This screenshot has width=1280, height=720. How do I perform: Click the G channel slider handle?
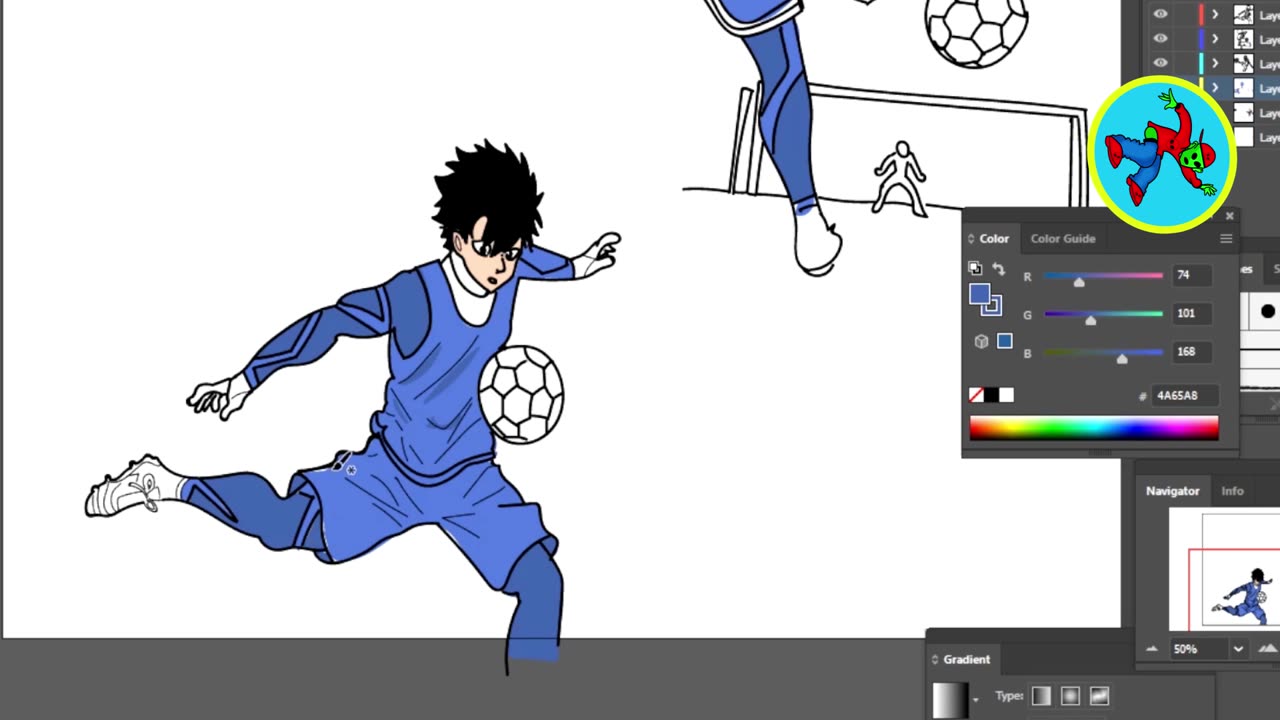[x=1091, y=320]
